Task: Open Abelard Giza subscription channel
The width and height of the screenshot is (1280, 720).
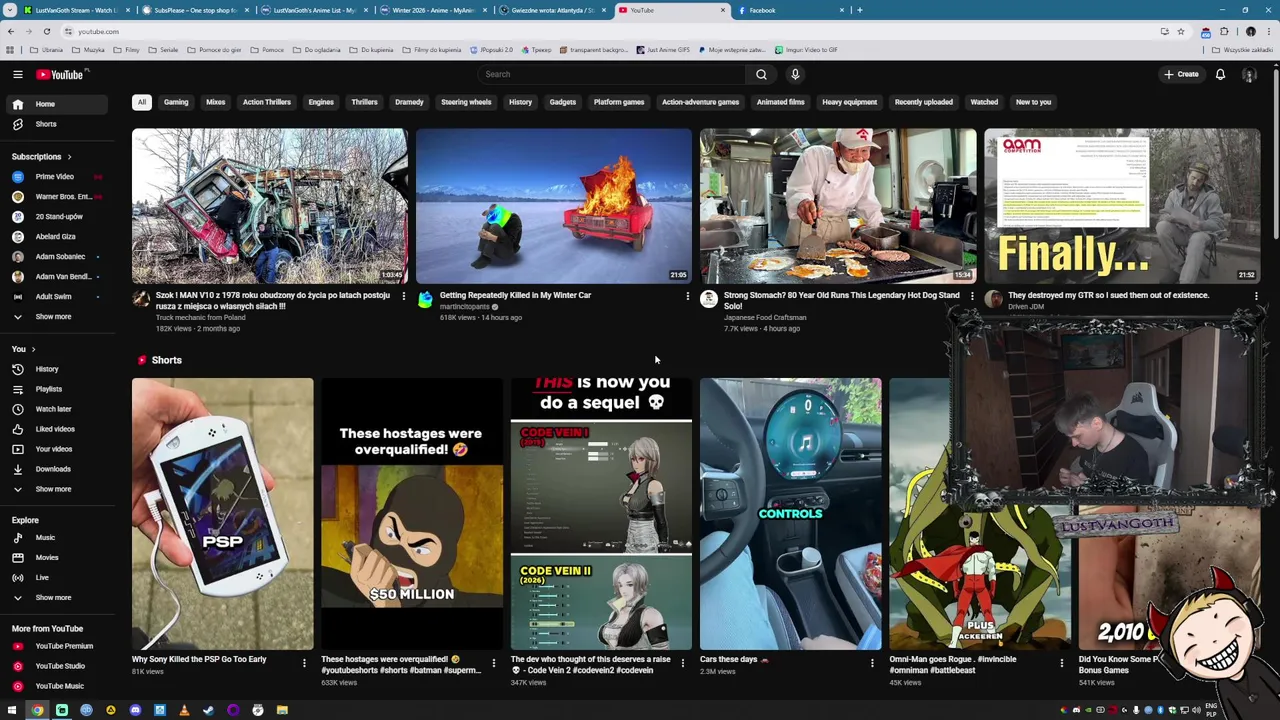Action: pyautogui.click(x=57, y=237)
